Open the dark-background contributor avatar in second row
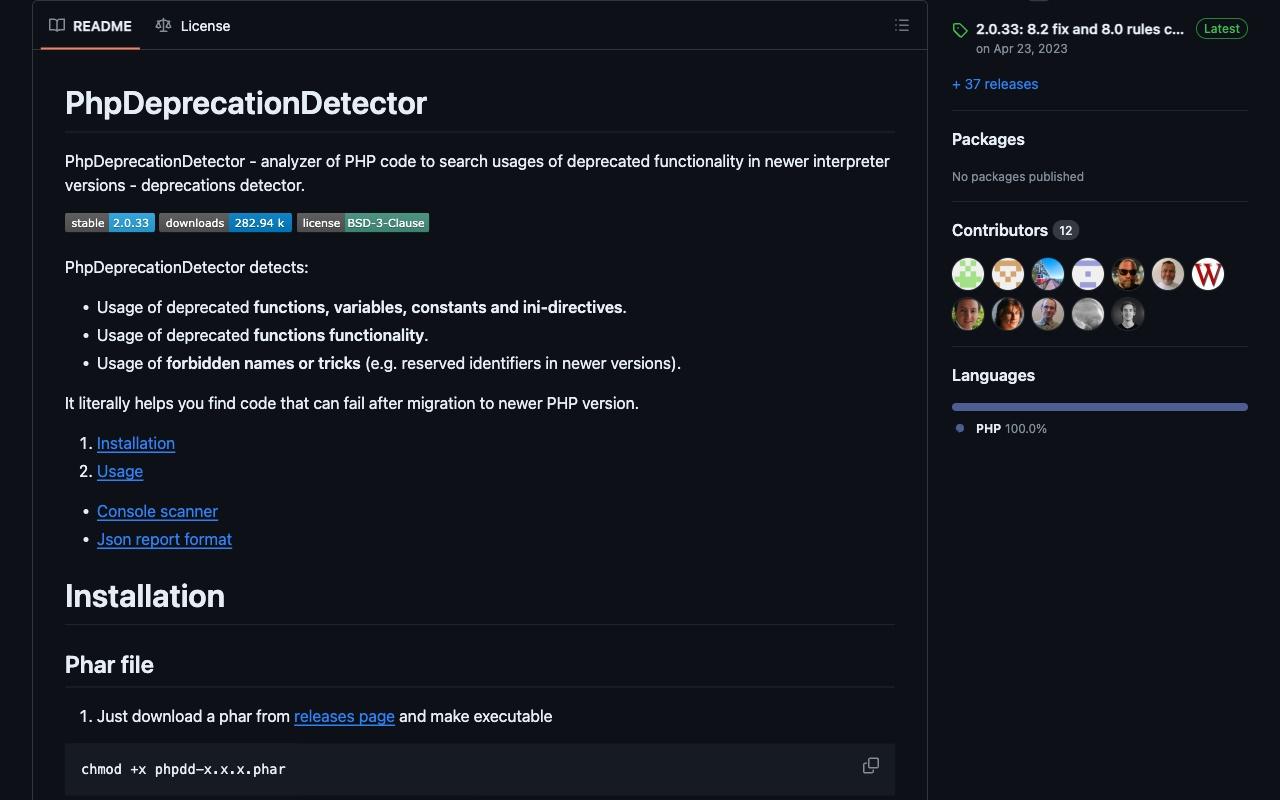Image resolution: width=1280 pixels, height=800 pixels. click(1128, 314)
